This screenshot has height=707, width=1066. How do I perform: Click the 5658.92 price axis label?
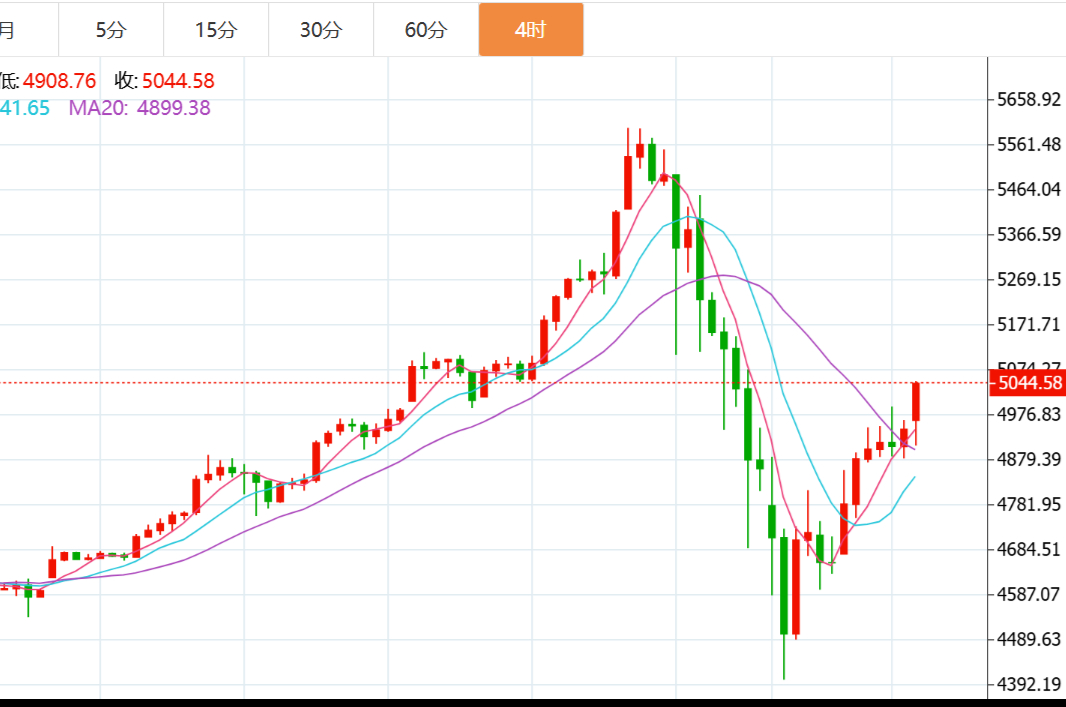tap(1028, 100)
